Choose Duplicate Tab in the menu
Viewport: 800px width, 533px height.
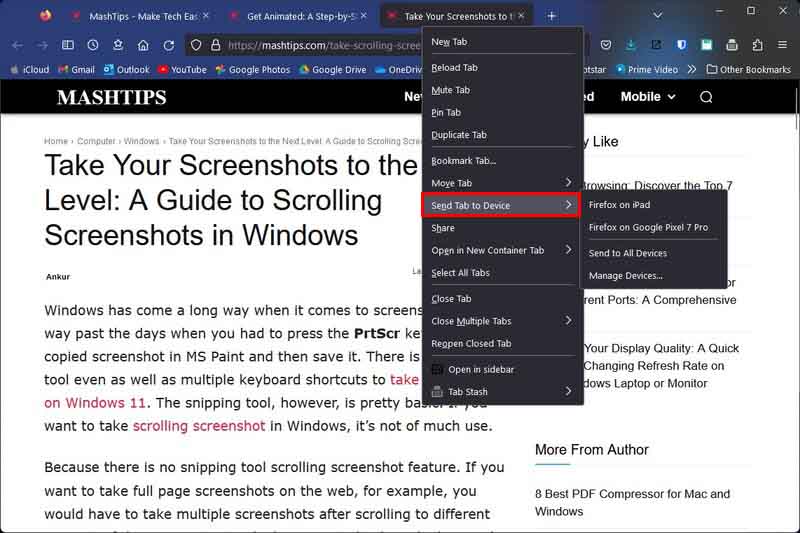[x=503, y=135]
